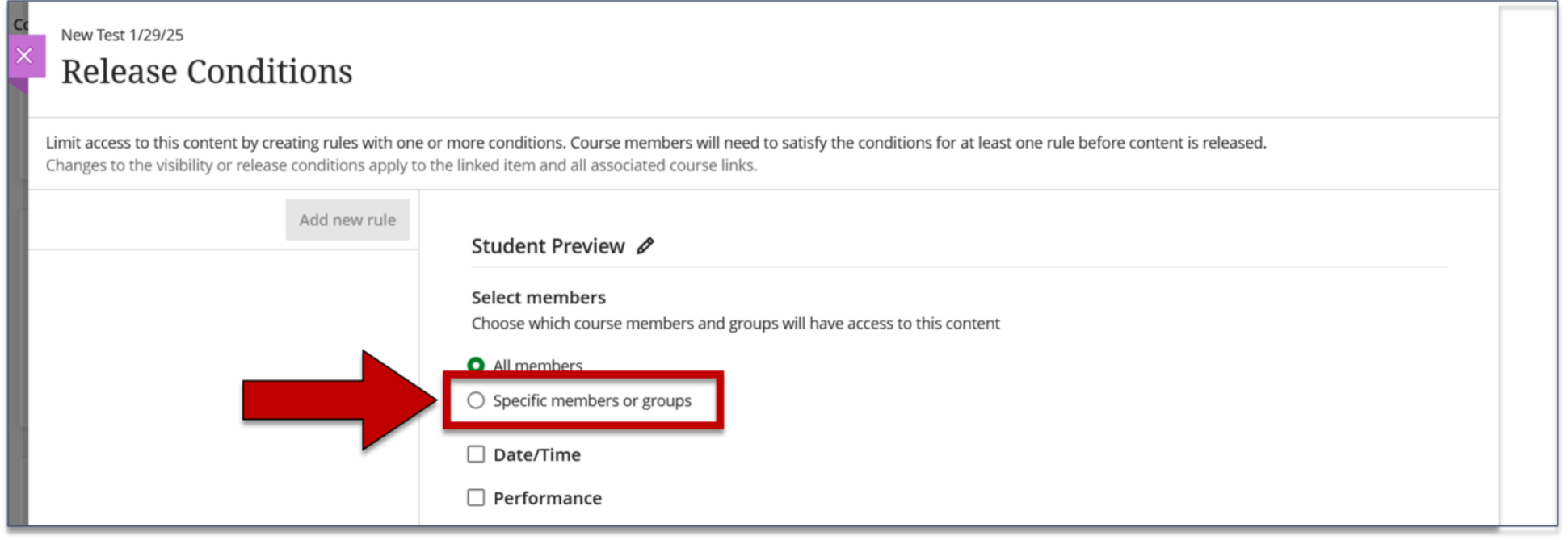Click the 'Limit access to this content' description
Screen dimensions: 1568x540
point(655,143)
